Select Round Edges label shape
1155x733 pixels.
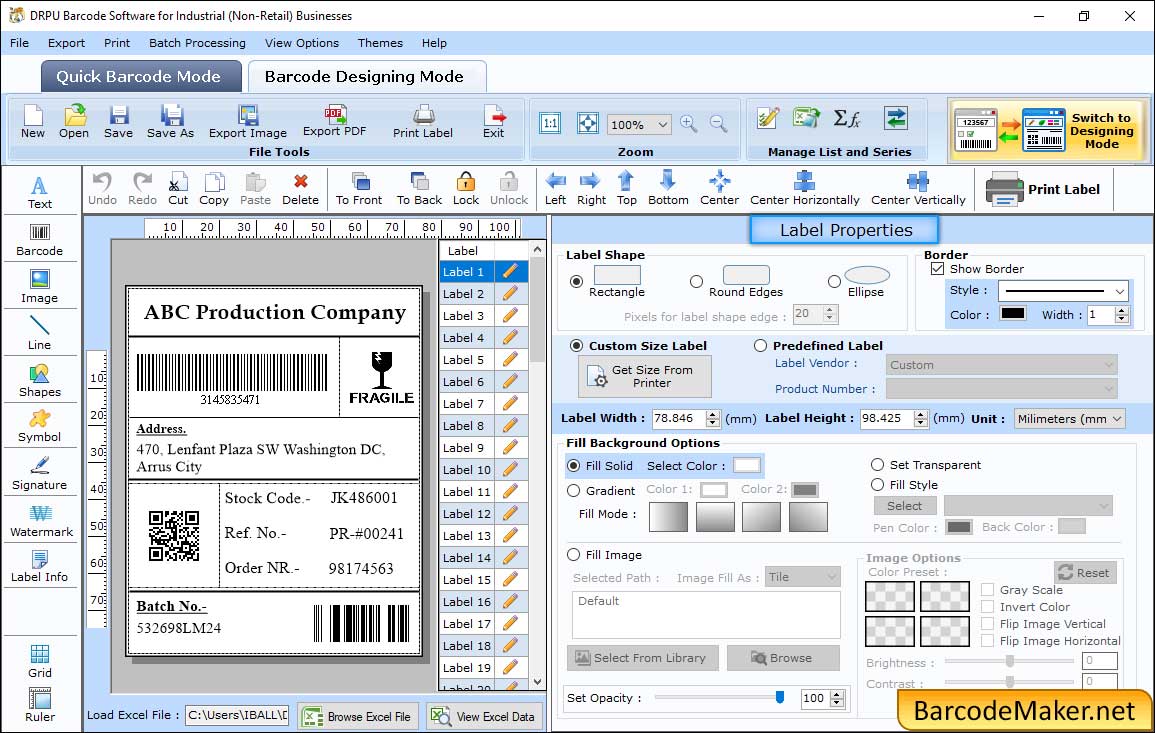click(x=696, y=281)
